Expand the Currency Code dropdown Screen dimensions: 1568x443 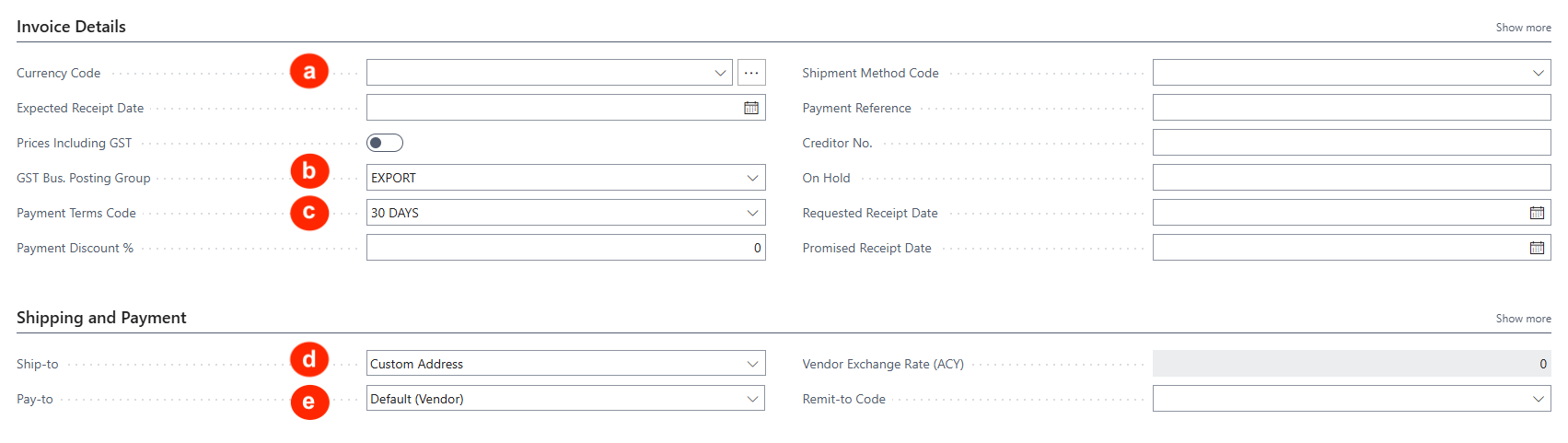(720, 73)
